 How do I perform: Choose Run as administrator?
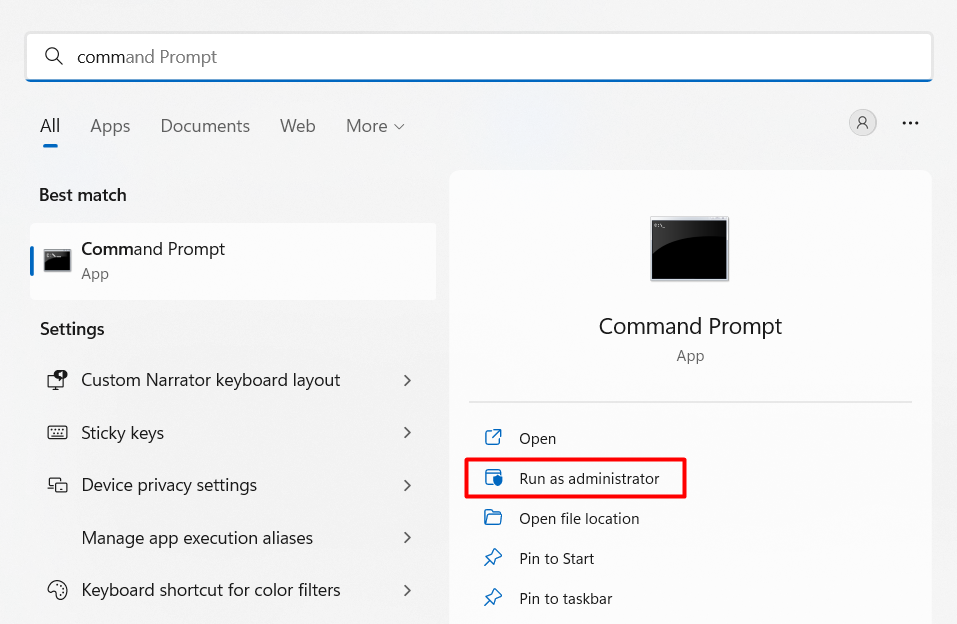tap(588, 479)
